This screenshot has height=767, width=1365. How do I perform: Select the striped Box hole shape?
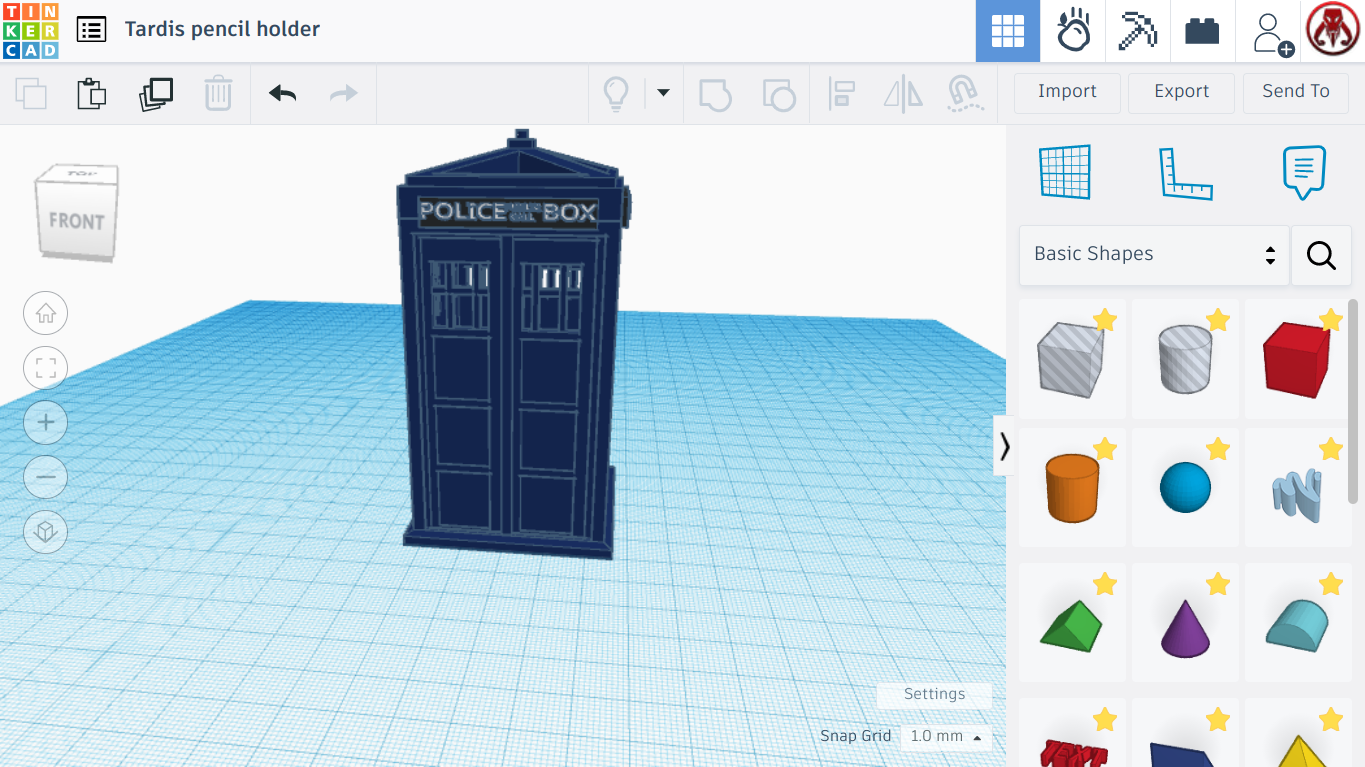[x=1072, y=358]
